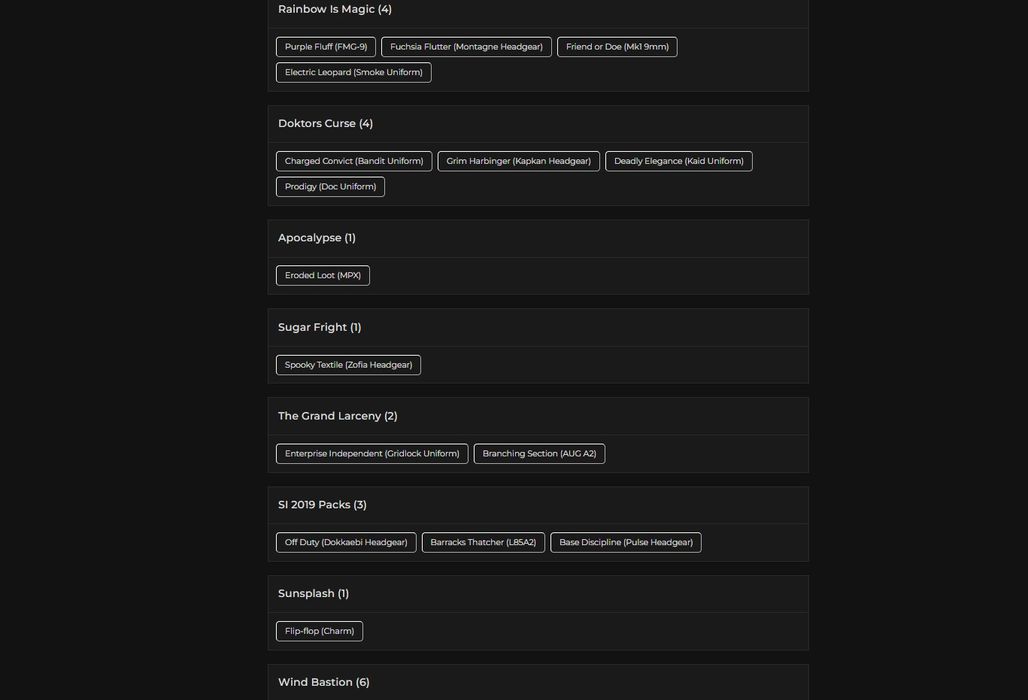Screen dimensions: 1028x700
Task: Choose Friend or Doe (Mk1 9mm) item
Action: [x=617, y=47]
